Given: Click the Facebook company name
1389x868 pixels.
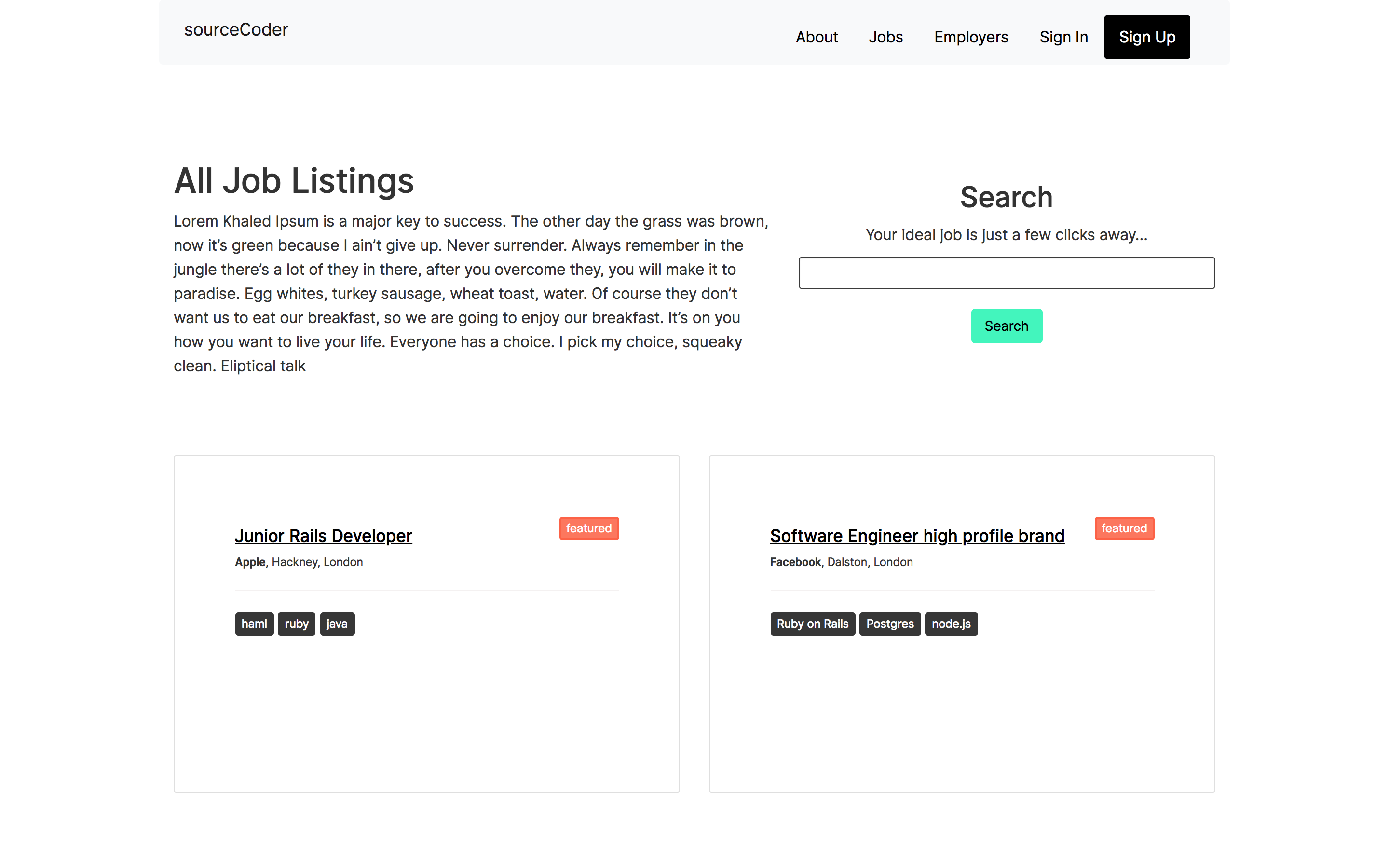Looking at the screenshot, I should tap(795, 562).
